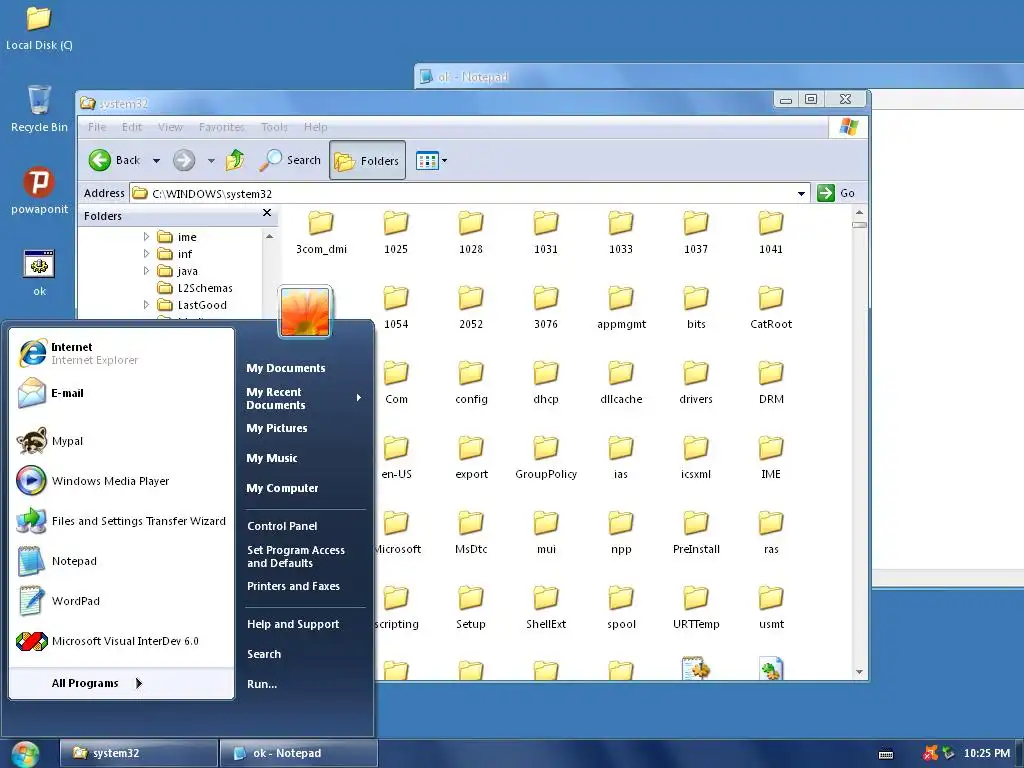The width and height of the screenshot is (1024, 768).
Task: Toggle the Folders pane button
Action: click(x=367, y=160)
